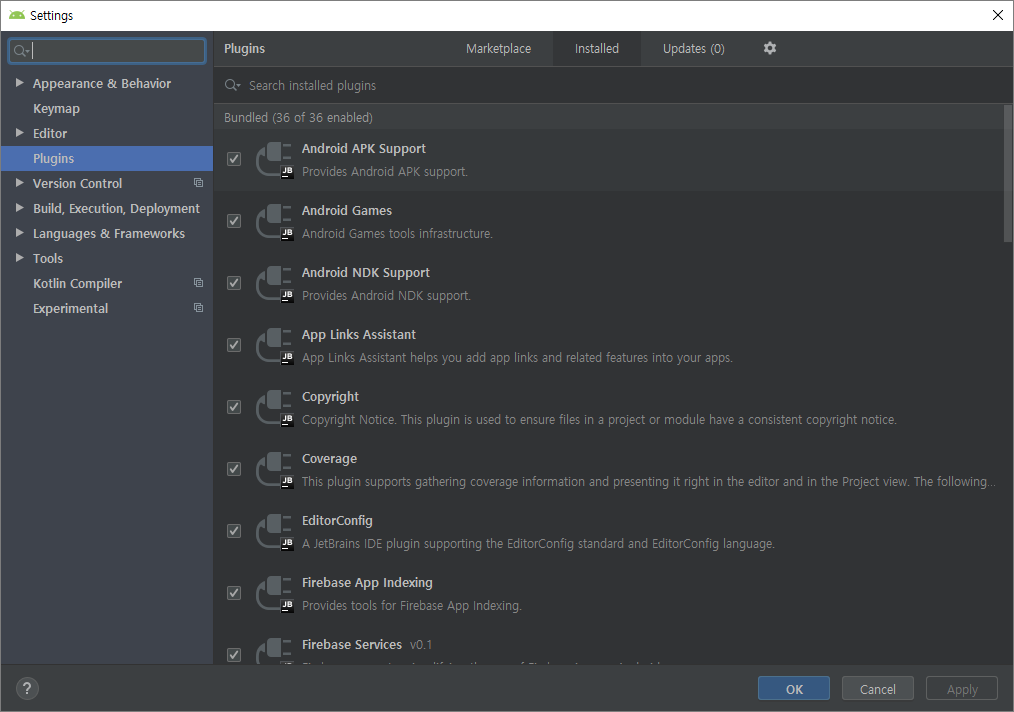Disable Android Games plugin checkbox
Screen dimensions: 1014x712
tap(234, 221)
